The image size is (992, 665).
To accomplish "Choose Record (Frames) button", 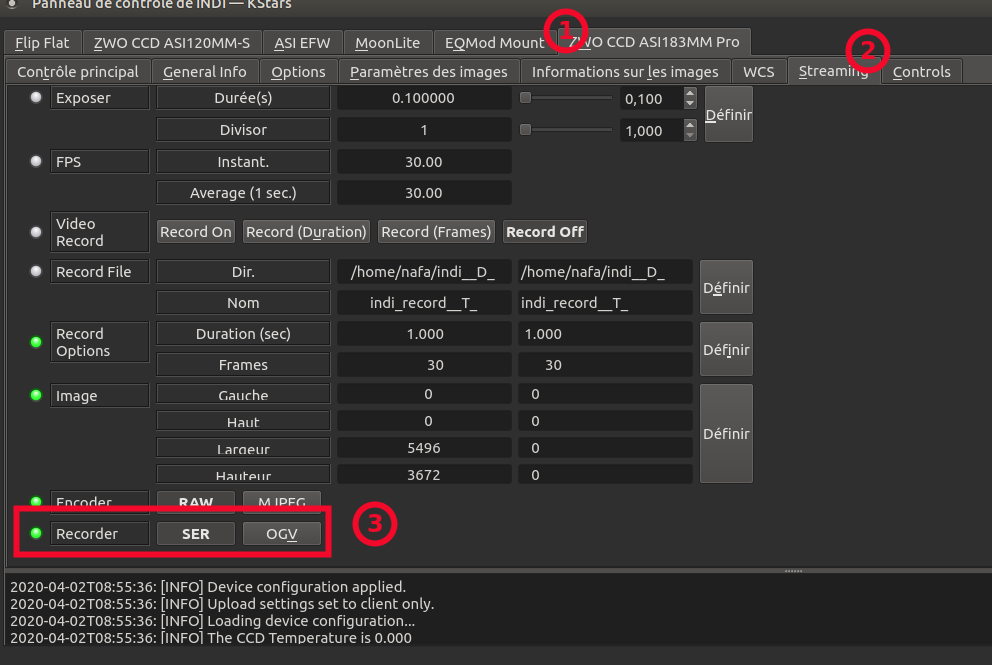I will click(x=436, y=232).
